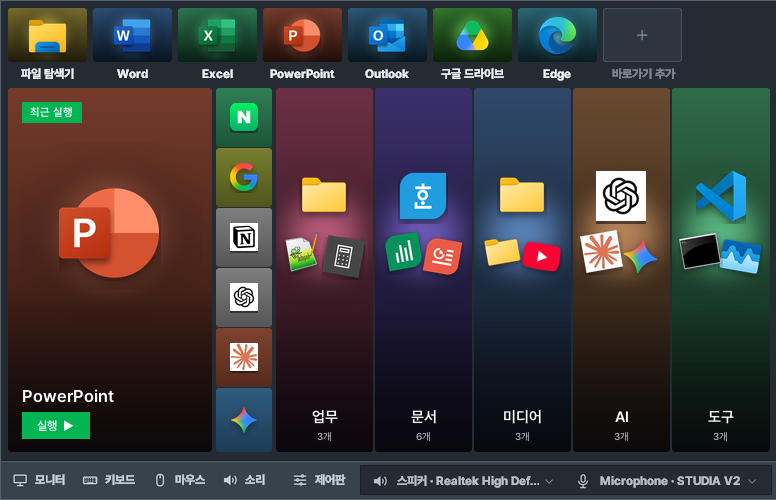Click the 바로가기 추가 plus tile
Screen dimensions: 776x500
642,35
